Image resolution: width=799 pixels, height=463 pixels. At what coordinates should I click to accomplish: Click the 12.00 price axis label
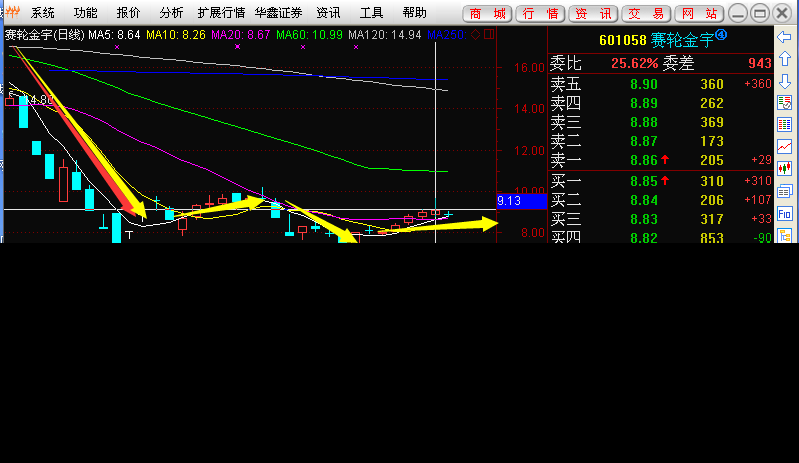pyautogui.click(x=529, y=151)
